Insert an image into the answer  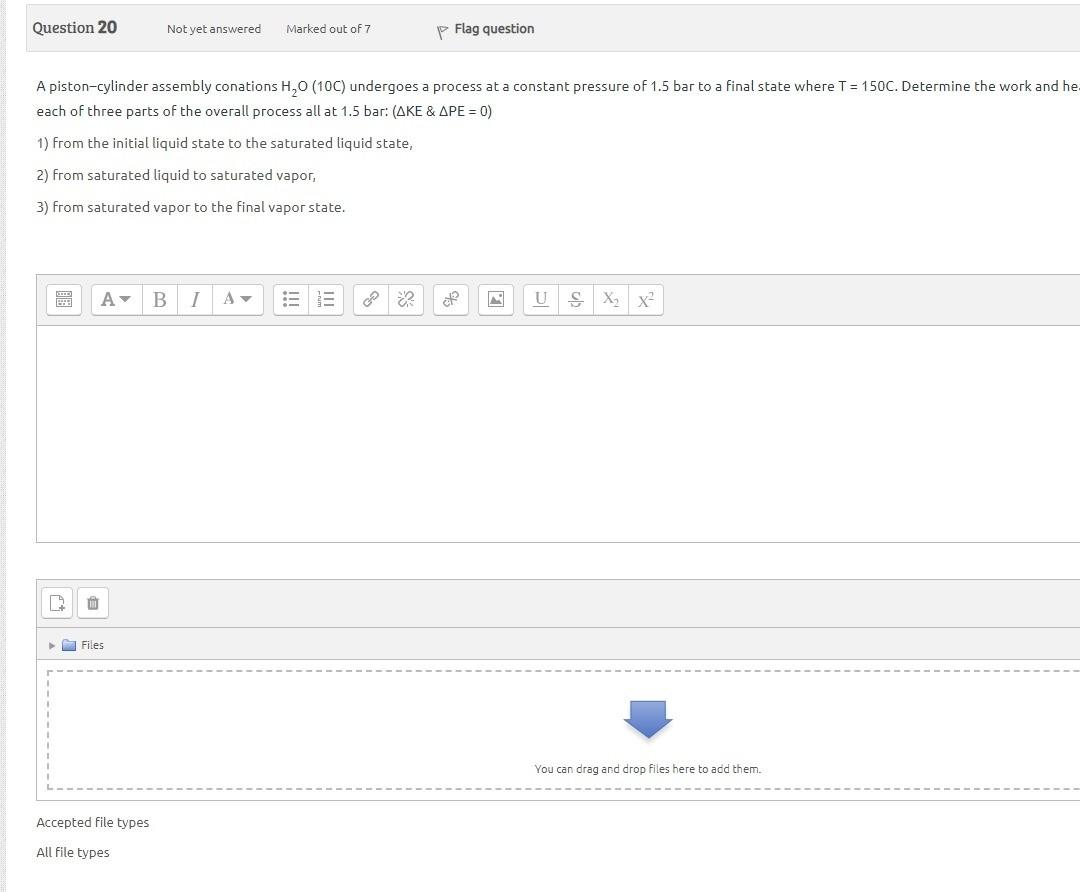[496, 300]
